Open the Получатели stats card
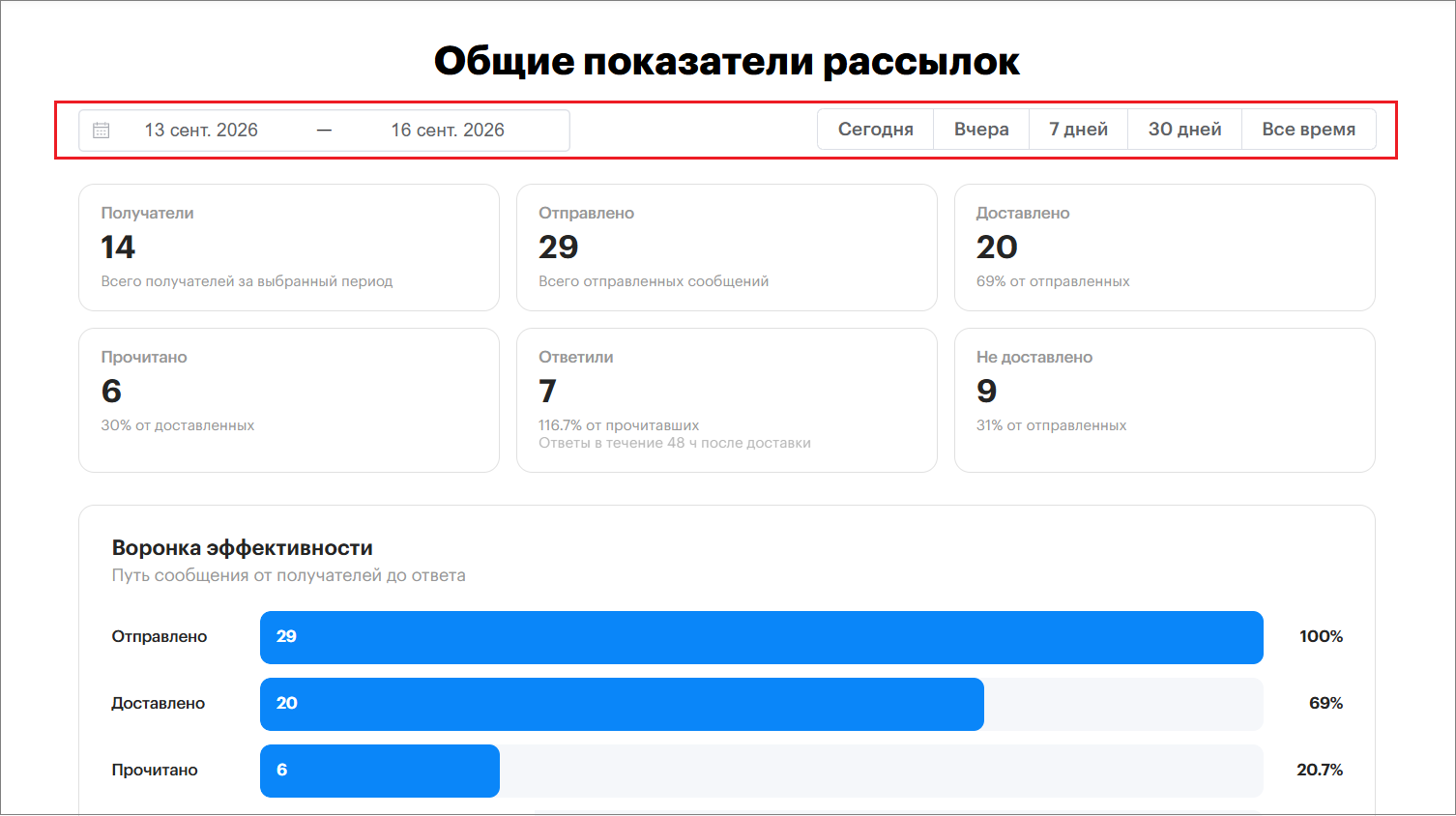1456x816 pixels. [x=289, y=248]
